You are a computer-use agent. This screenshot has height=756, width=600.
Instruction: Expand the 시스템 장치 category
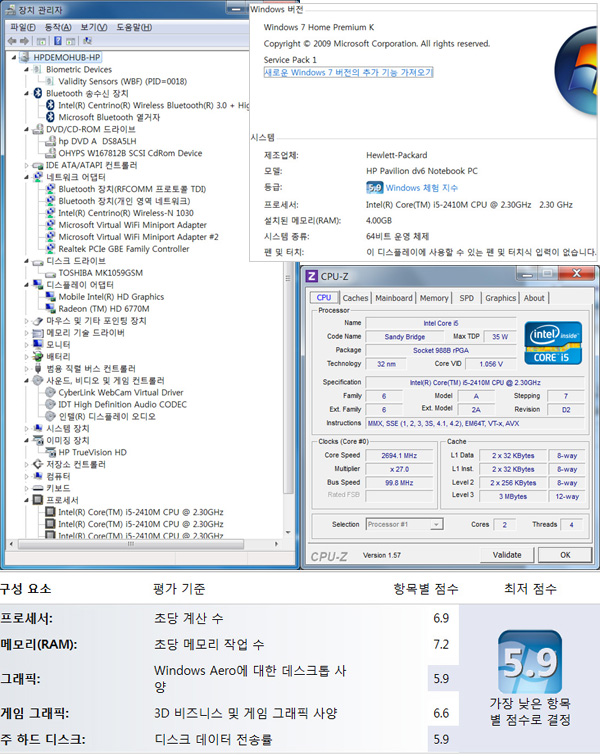coord(27,429)
